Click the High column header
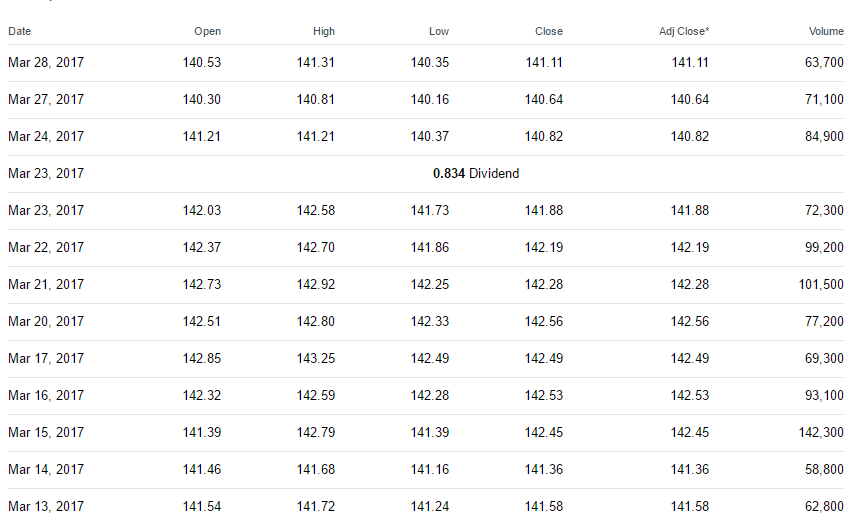The width and height of the screenshot is (859, 523). pos(324,31)
